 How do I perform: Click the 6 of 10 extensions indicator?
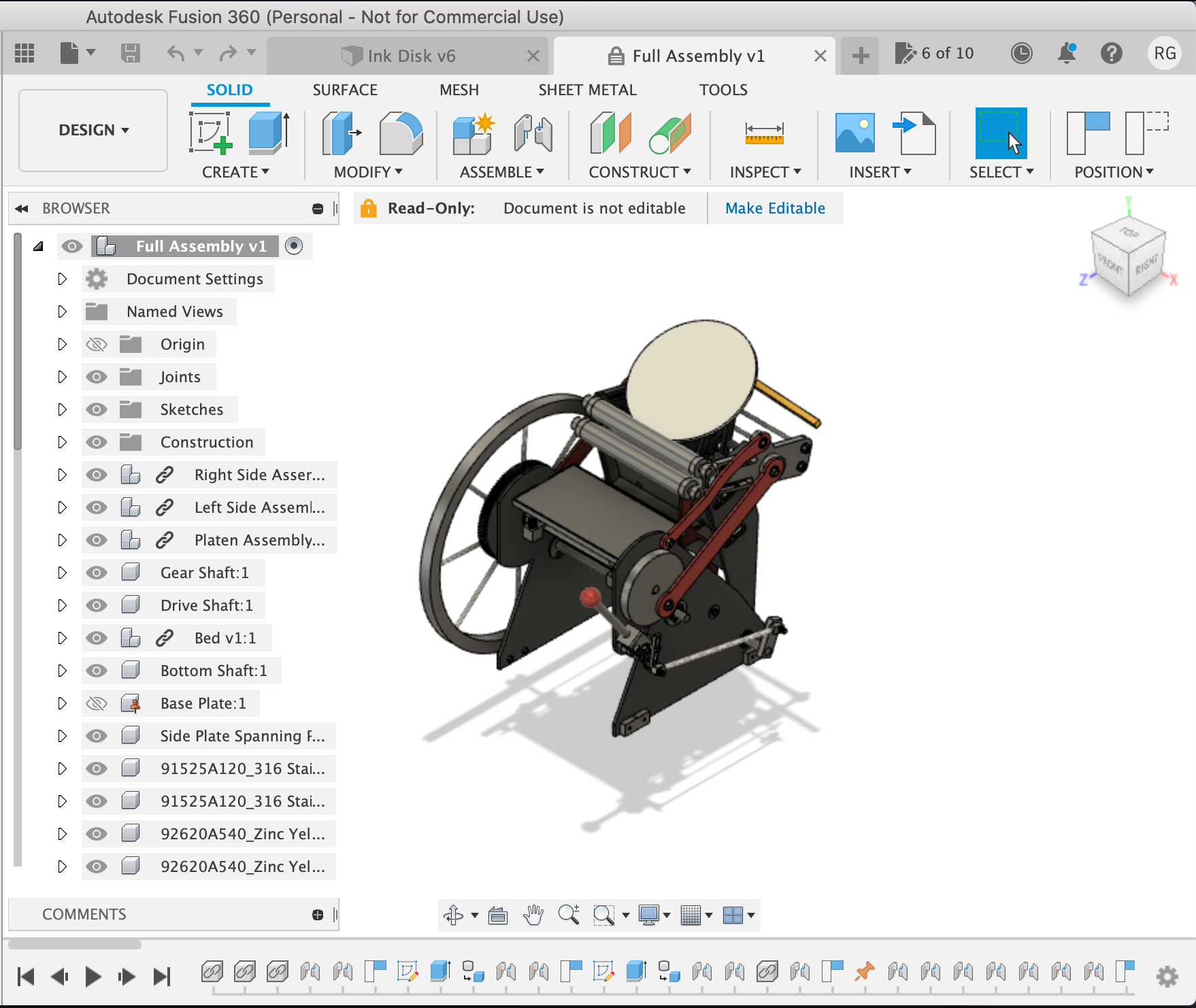pos(935,53)
